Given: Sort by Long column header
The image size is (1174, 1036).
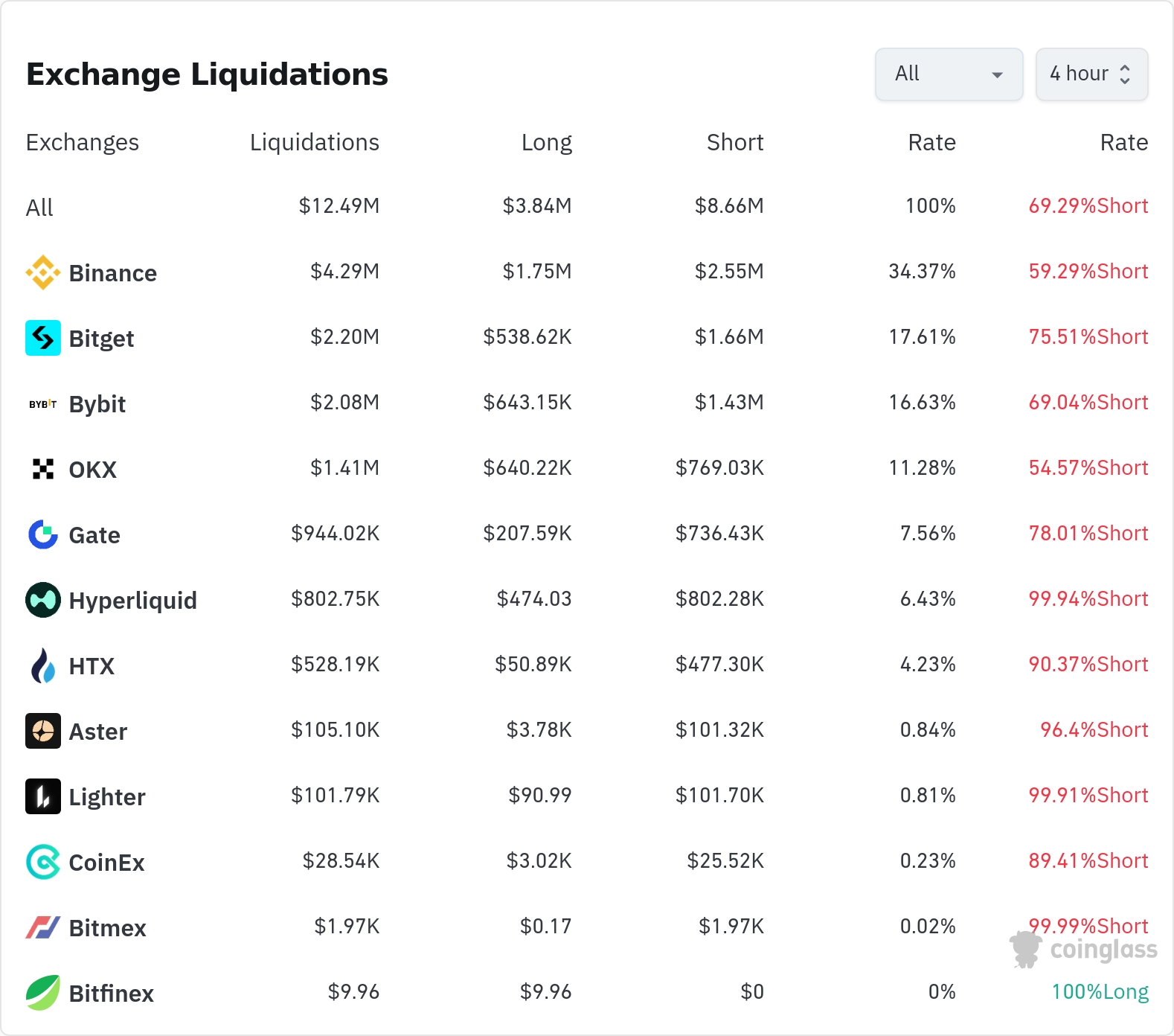Looking at the screenshot, I should click(546, 142).
